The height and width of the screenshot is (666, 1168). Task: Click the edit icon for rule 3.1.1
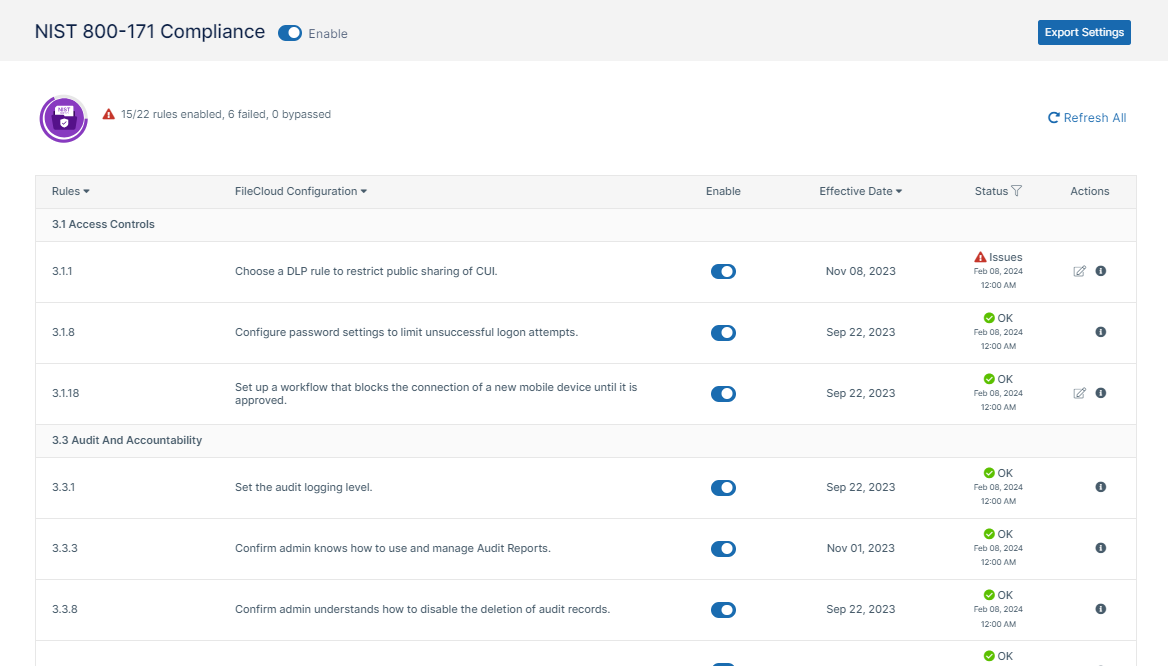click(x=1079, y=271)
